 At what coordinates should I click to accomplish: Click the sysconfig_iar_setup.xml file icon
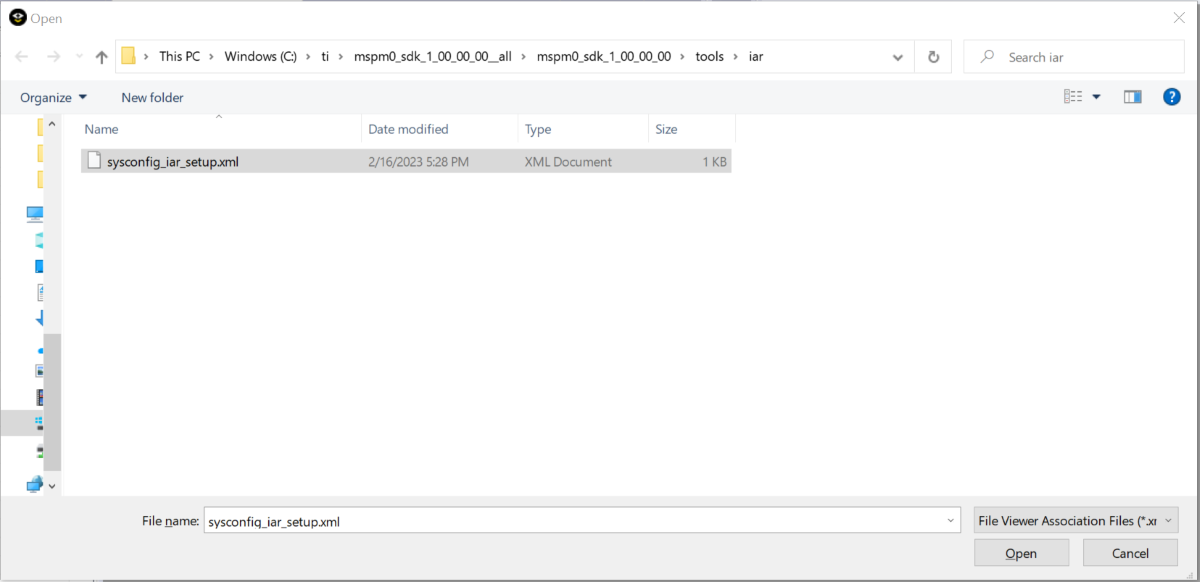(x=94, y=161)
